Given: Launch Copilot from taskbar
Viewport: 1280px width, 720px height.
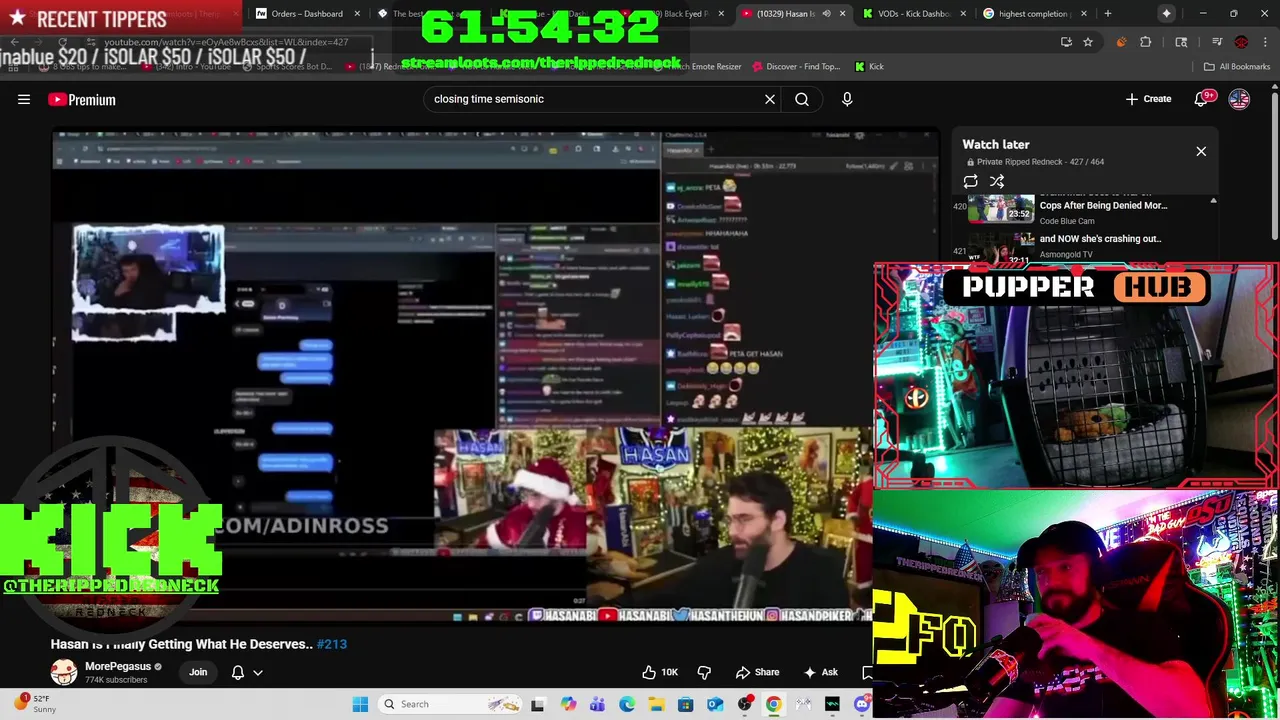Looking at the screenshot, I should (x=568, y=704).
